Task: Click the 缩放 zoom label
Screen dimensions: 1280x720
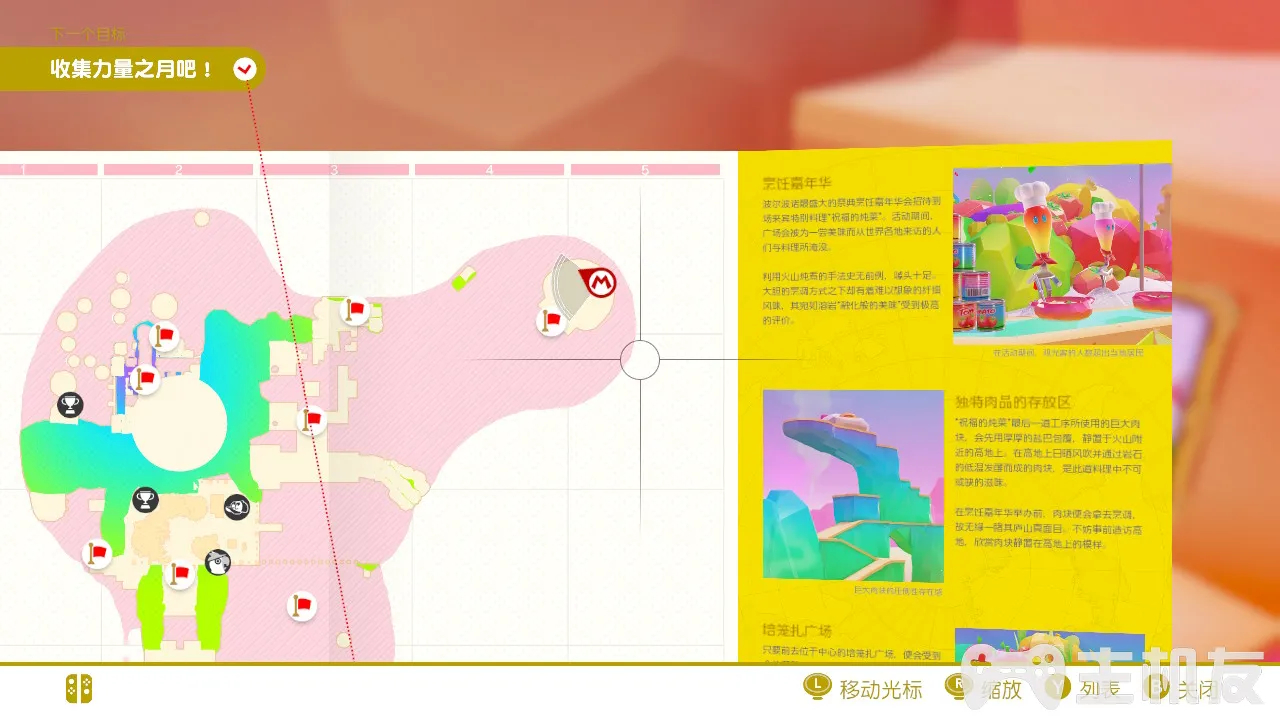Action: click(x=1001, y=689)
